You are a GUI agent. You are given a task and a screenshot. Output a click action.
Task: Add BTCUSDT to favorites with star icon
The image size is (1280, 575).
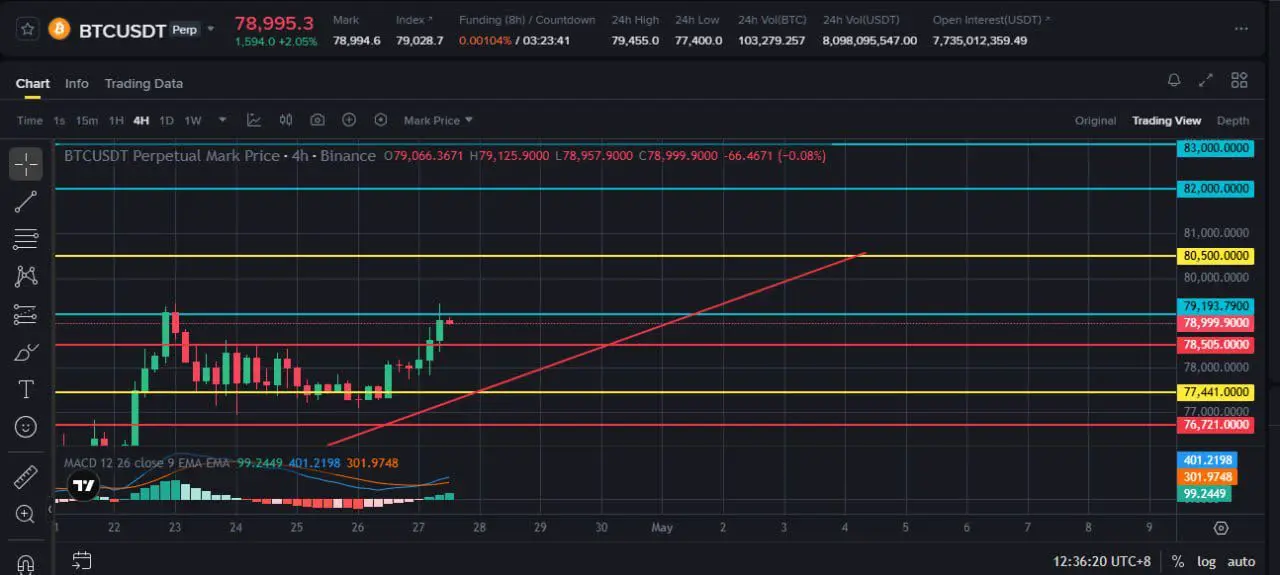[28, 30]
